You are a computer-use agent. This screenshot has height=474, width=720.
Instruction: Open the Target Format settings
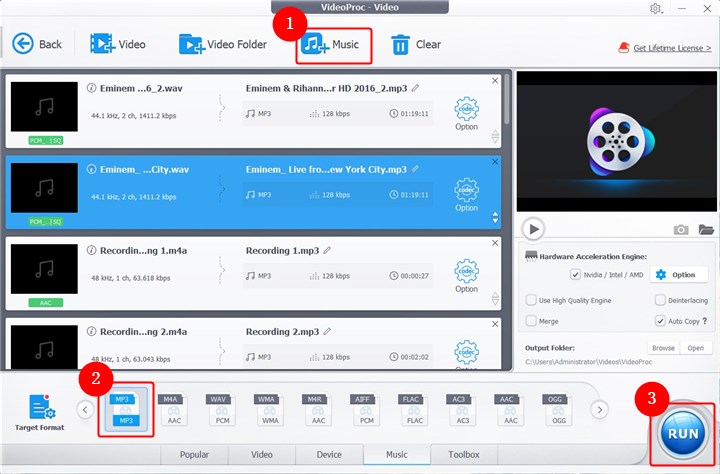pos(39,413)
